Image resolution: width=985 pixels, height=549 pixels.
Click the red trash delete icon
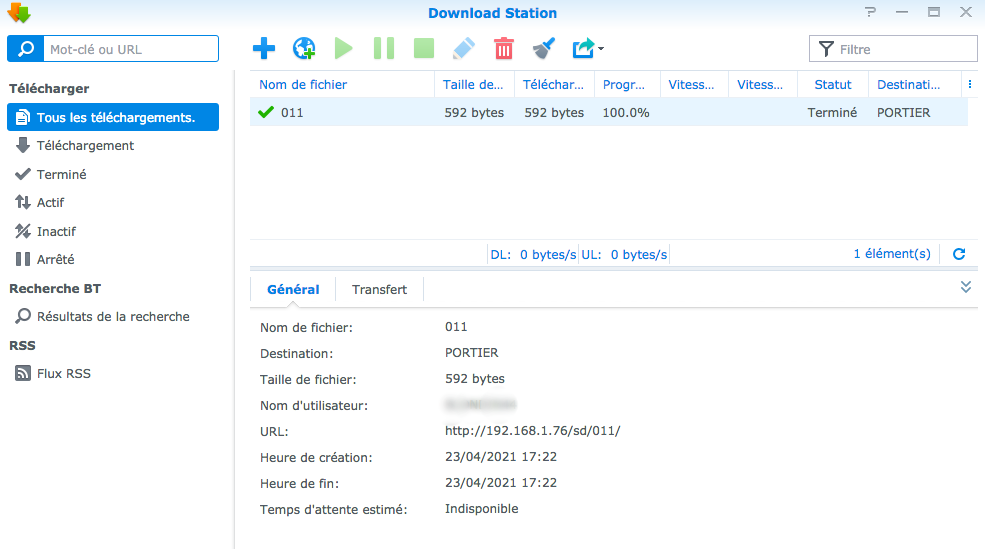coord(504,48)
